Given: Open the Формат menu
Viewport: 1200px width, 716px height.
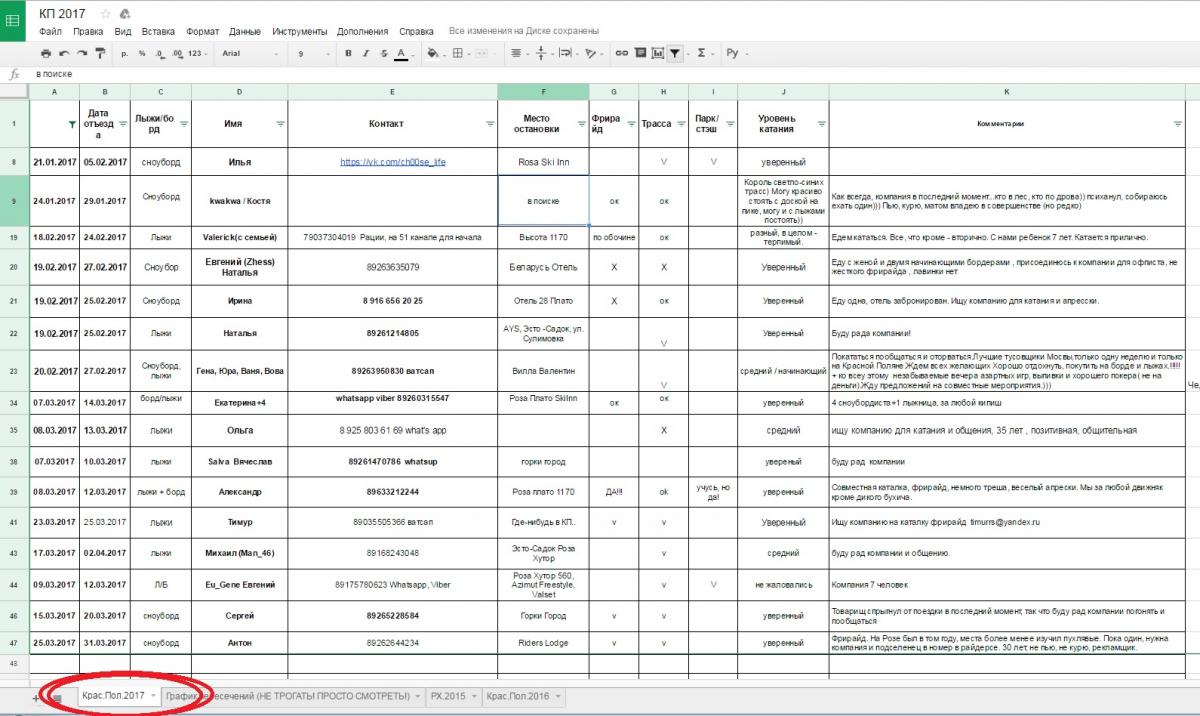Looking at the screenshot, I should (203, 32).
